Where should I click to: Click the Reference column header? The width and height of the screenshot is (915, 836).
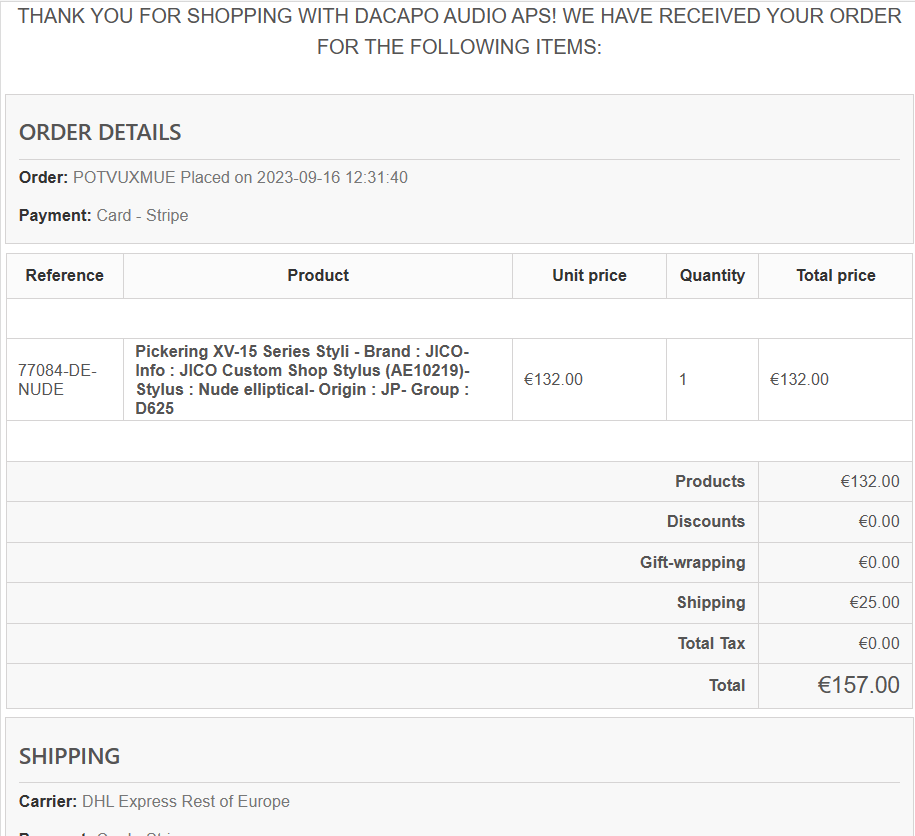click(65, 276)
